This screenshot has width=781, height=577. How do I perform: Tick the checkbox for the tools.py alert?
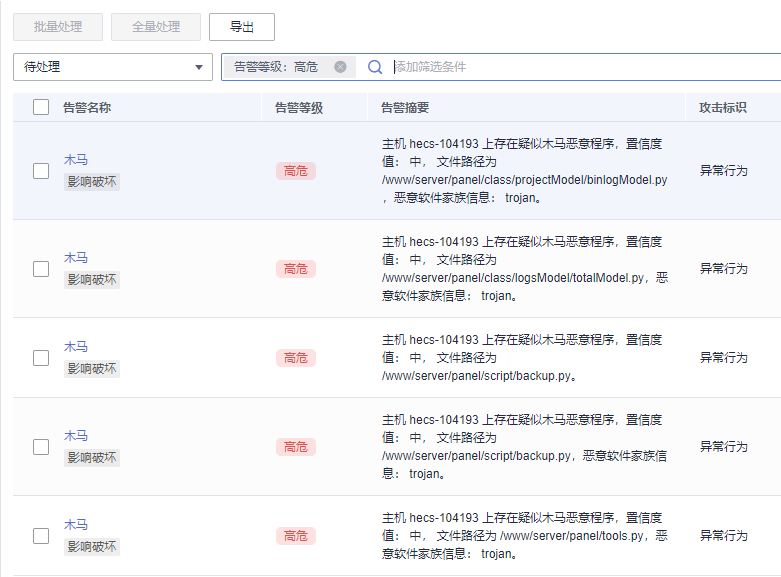click(x=41, y=536)
